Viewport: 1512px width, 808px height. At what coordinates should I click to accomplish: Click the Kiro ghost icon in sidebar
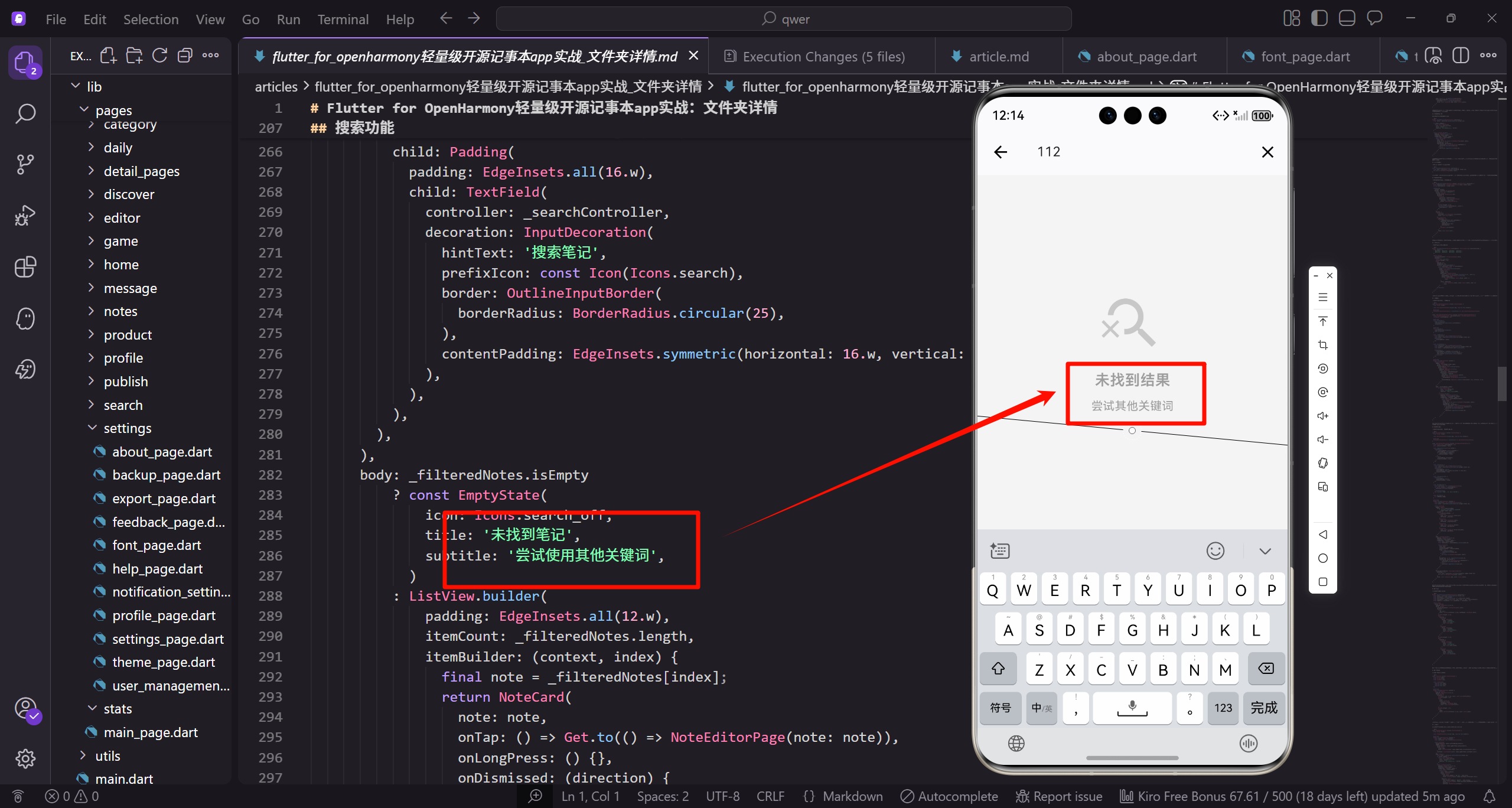(25, 319)
